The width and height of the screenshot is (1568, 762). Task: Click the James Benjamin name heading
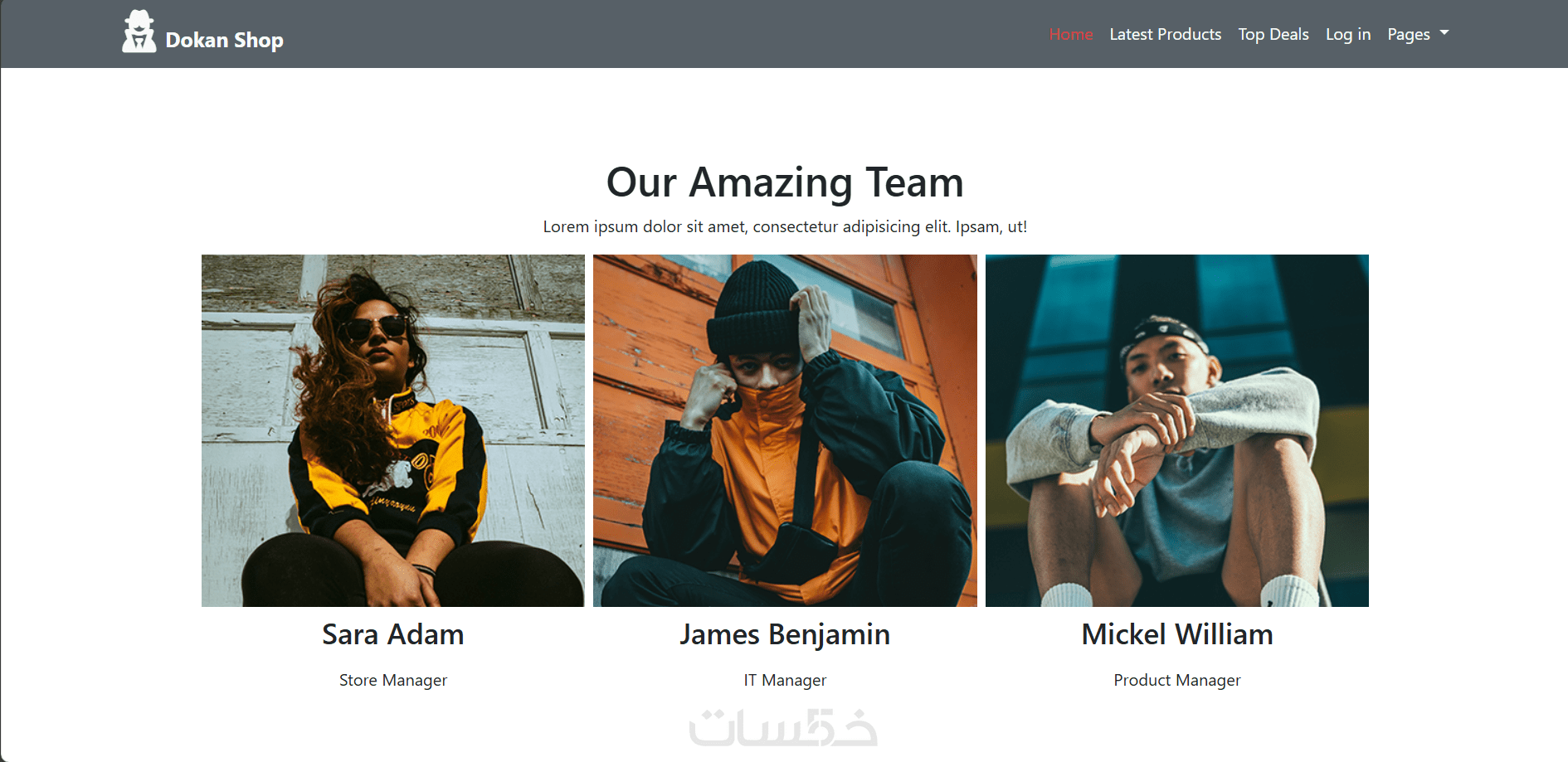click(785, 635)
